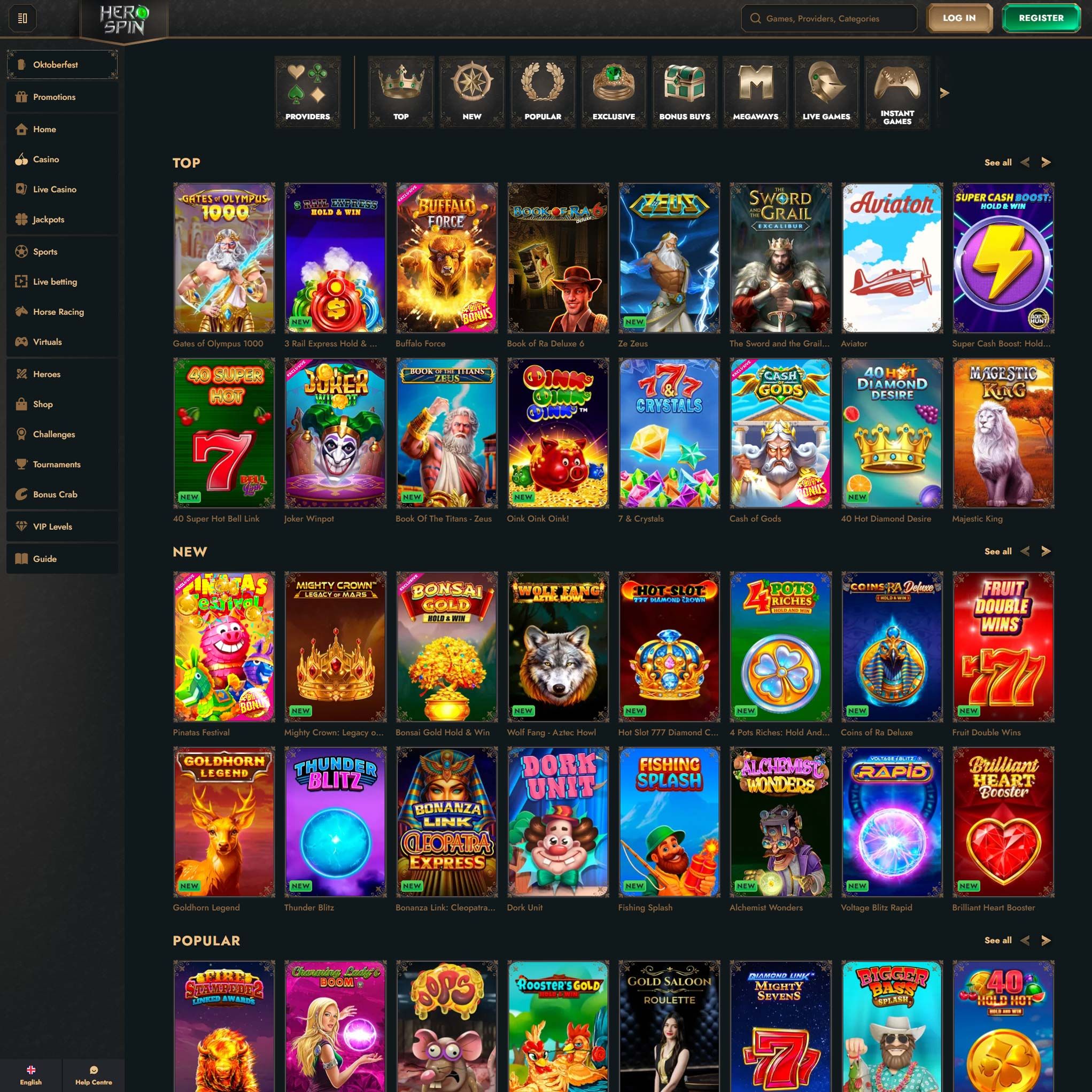Show next TOP games with right arrow
The height and width of the screenshot is (1092, 1092).
click(x=1045, y=163)
